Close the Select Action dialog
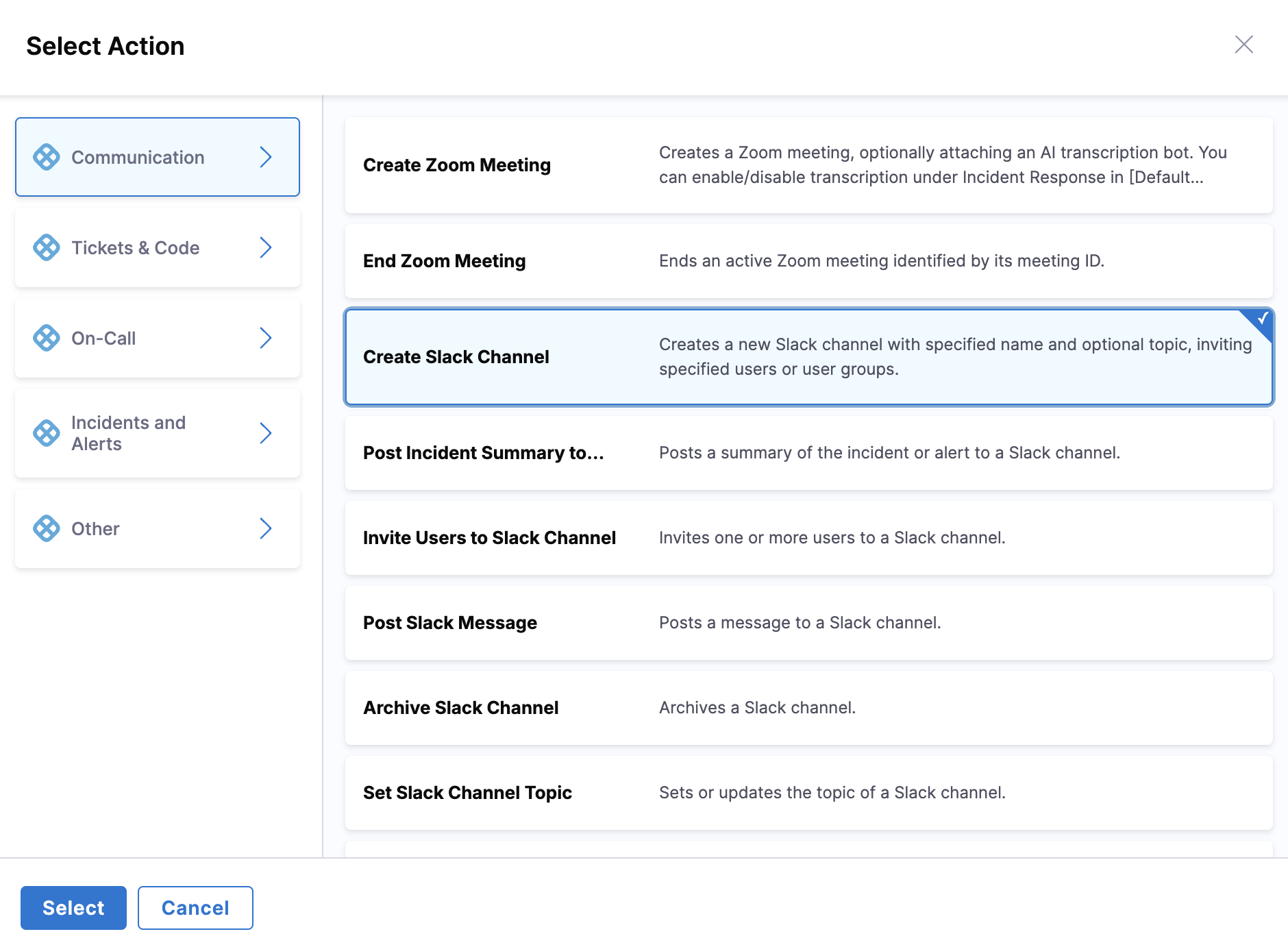The height and width of the screenshot is (947, 1288). (x=1244, y=45)
